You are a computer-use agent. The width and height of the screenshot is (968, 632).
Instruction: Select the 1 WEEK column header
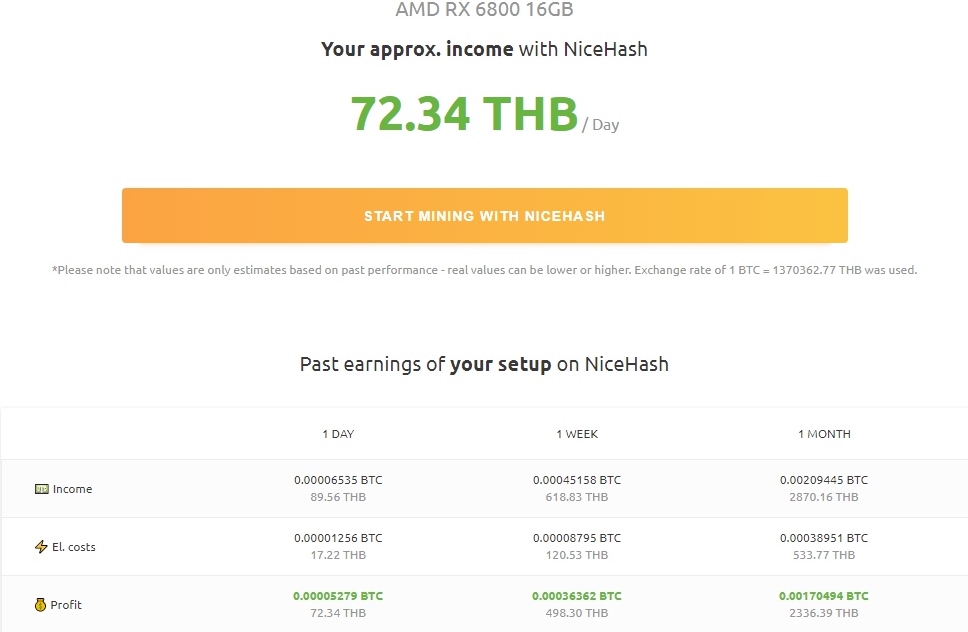pyautogui.click(x=577, y=434)
